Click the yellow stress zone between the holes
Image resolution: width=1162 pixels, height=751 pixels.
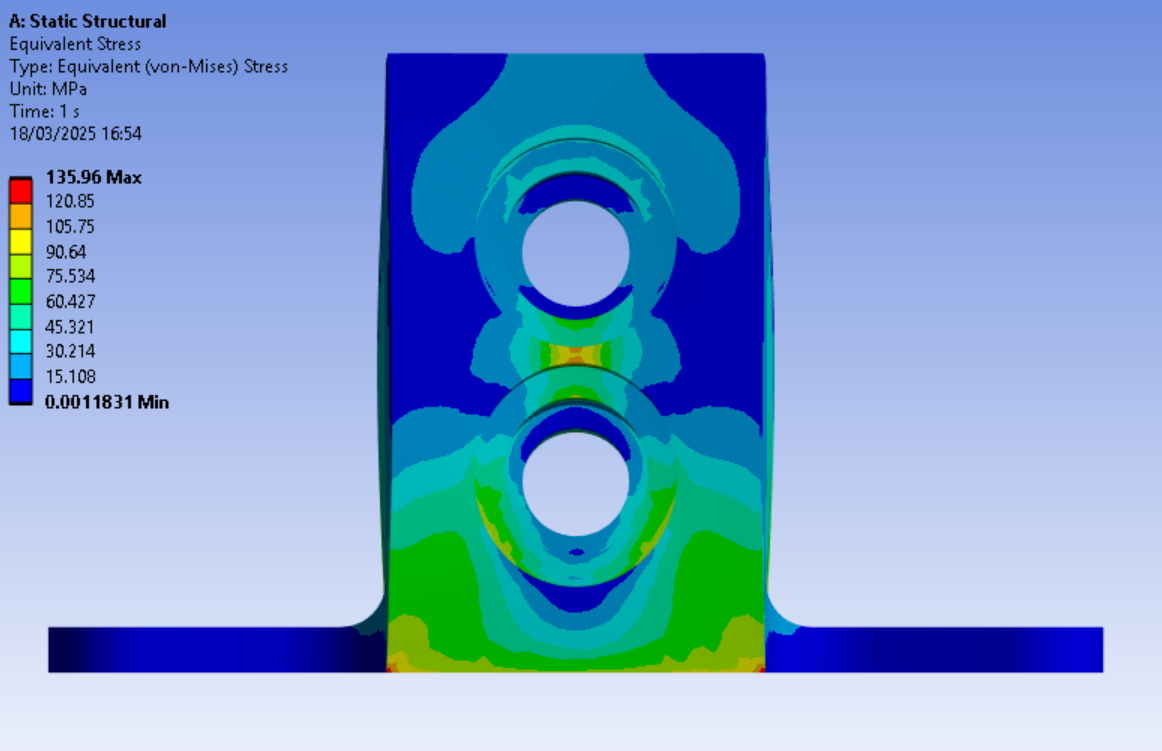(x=575, y=354)
